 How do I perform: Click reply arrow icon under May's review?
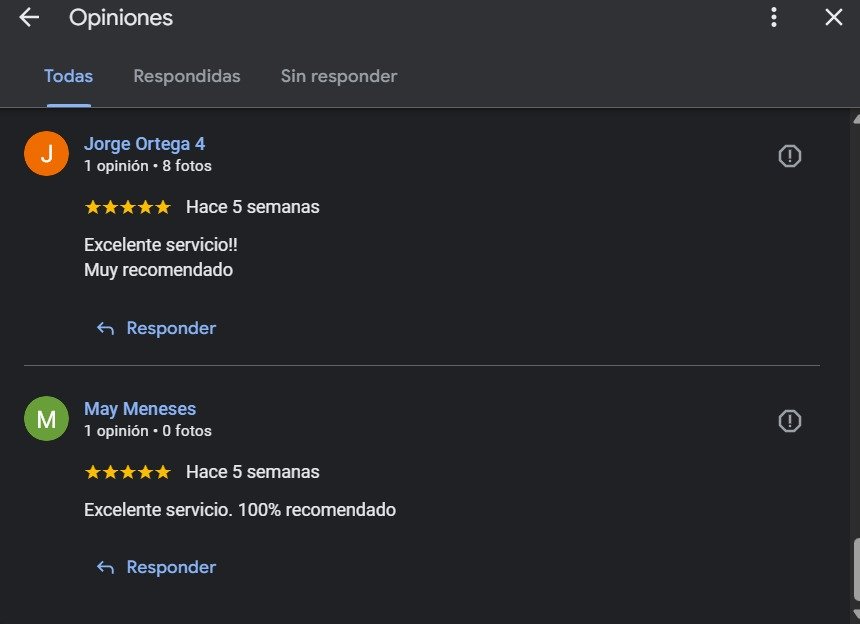(x=105, y=567)
